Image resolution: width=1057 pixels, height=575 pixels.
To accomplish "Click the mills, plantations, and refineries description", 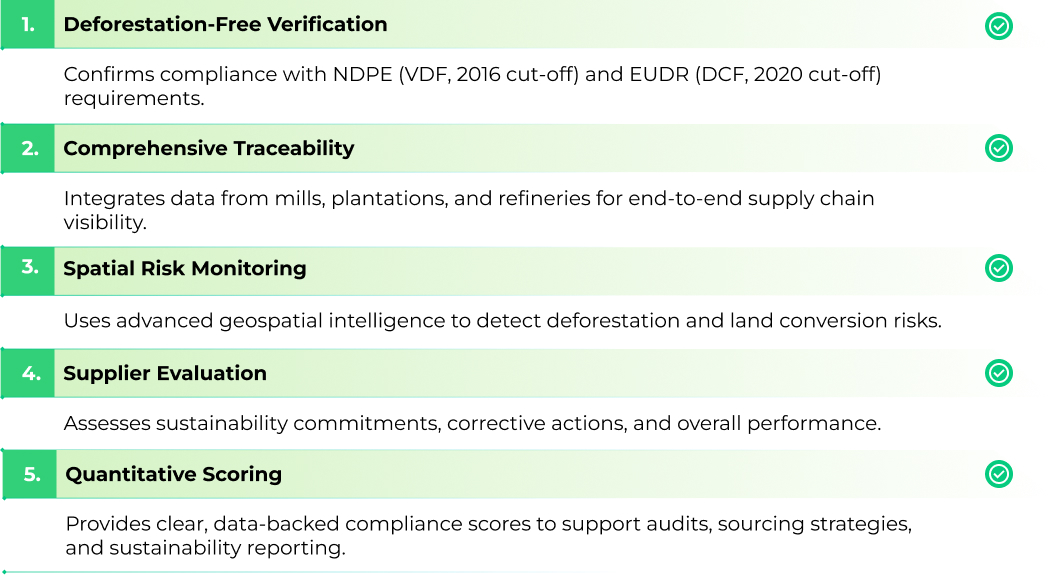I will [x=468, y=210].
